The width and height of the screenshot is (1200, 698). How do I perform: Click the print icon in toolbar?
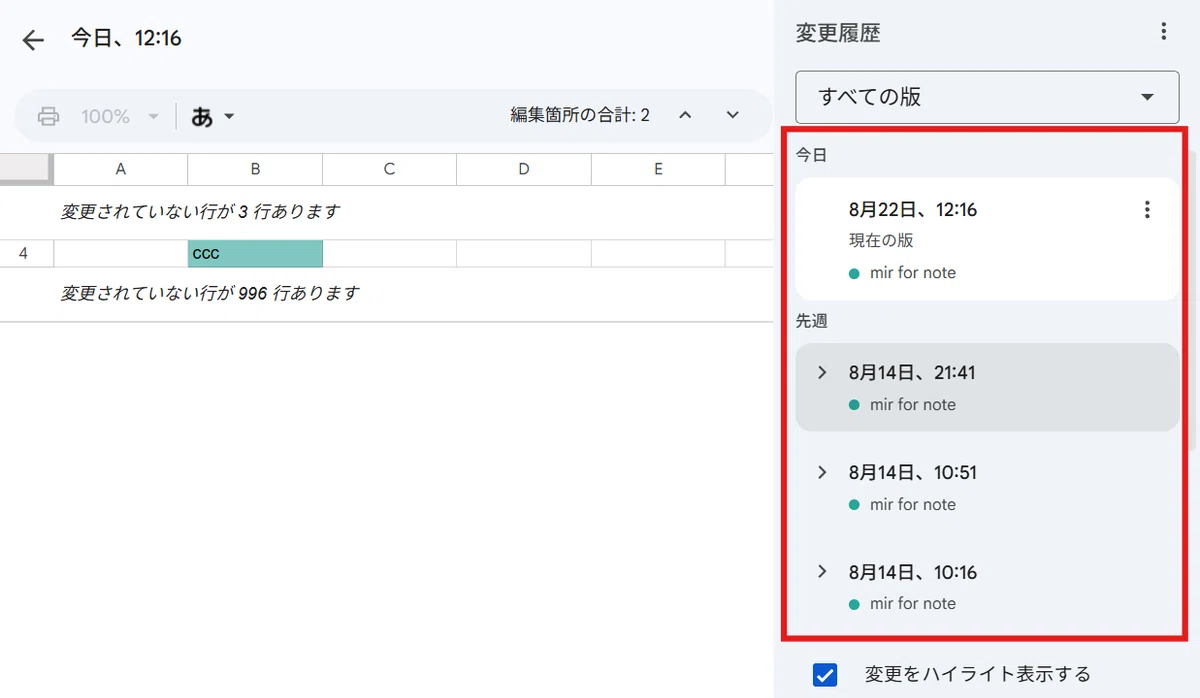tap(48, 116)
